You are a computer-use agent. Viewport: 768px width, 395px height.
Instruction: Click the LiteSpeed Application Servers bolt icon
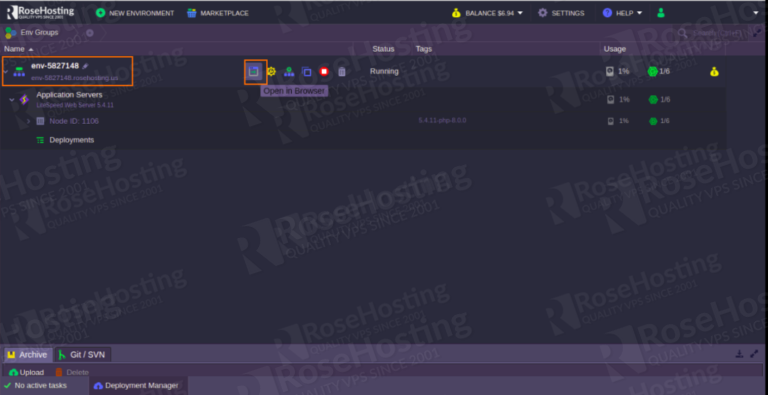pyautogui.click(x=24, y=99)
